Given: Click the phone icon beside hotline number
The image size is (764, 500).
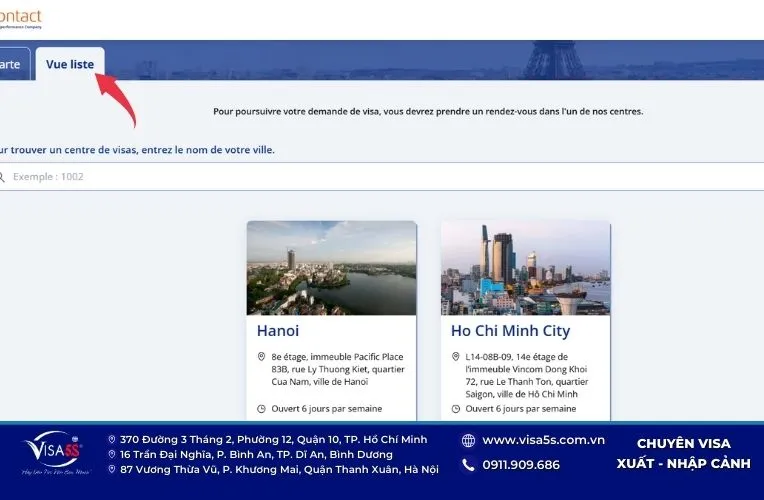Looking at the screenshot, I should pyautogui.click(x=468, y=465).
